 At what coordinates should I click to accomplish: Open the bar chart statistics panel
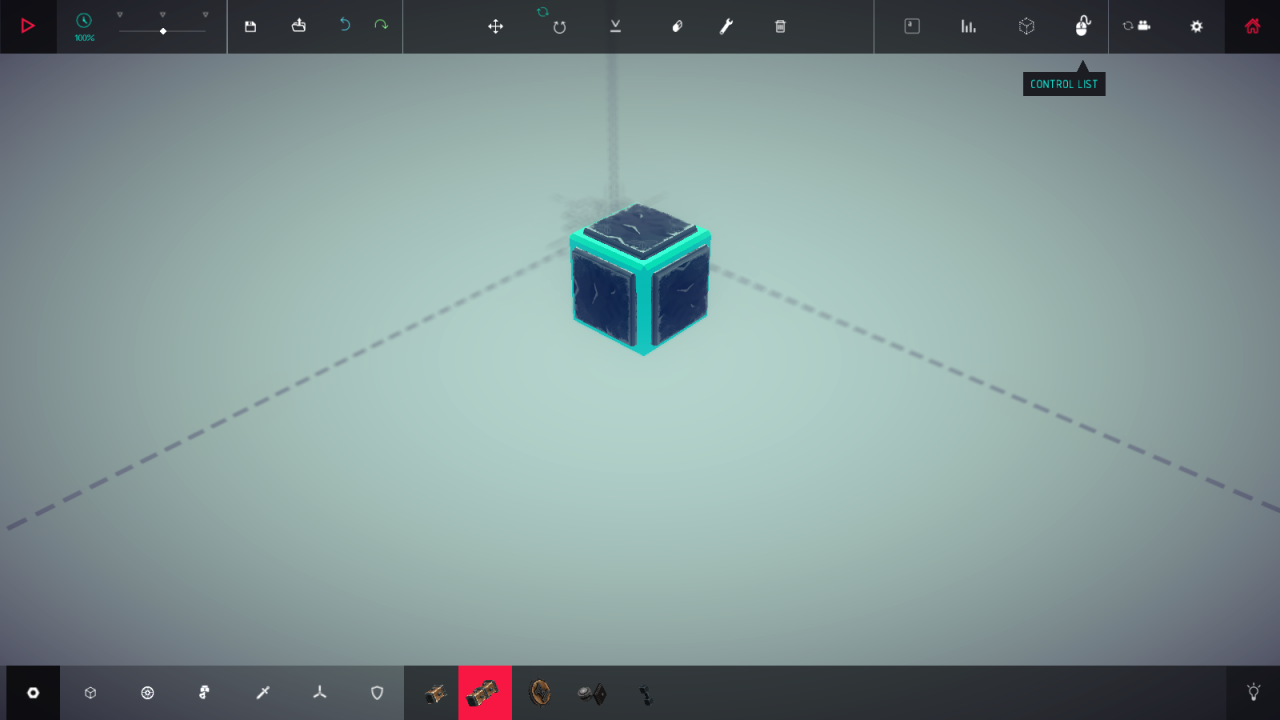pos(968,26)
